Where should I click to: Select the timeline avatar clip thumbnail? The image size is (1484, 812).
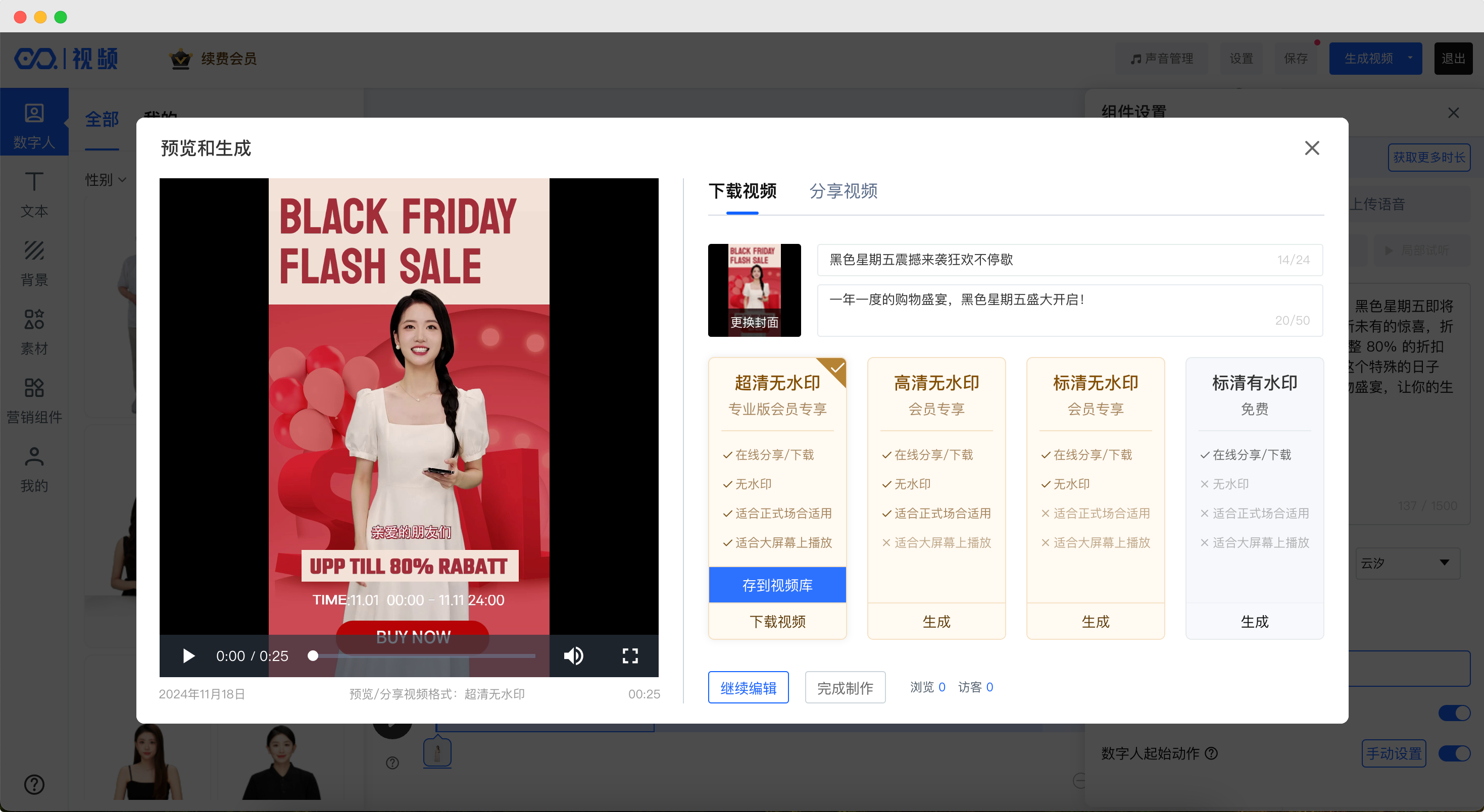[x=437, y=753]
